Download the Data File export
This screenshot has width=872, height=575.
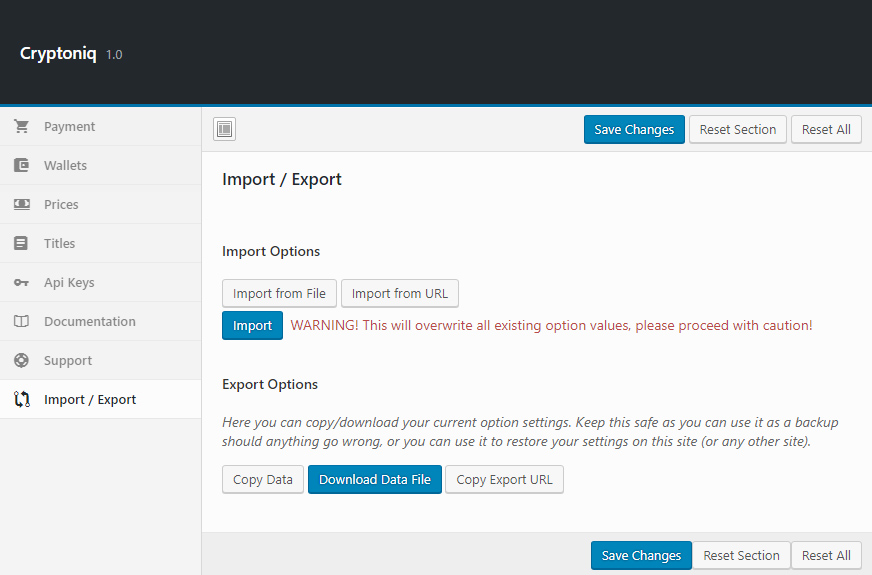click(374, 480)
